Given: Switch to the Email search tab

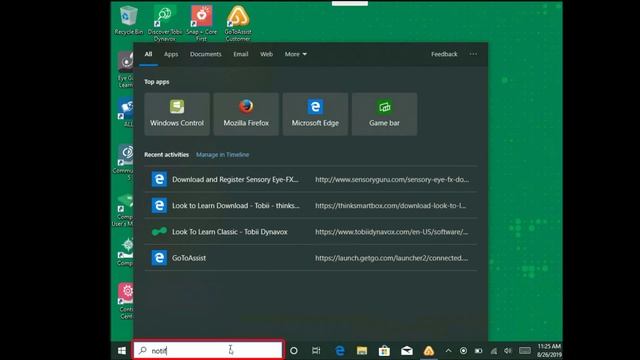Looking at the screenshot, I should 241,54.
